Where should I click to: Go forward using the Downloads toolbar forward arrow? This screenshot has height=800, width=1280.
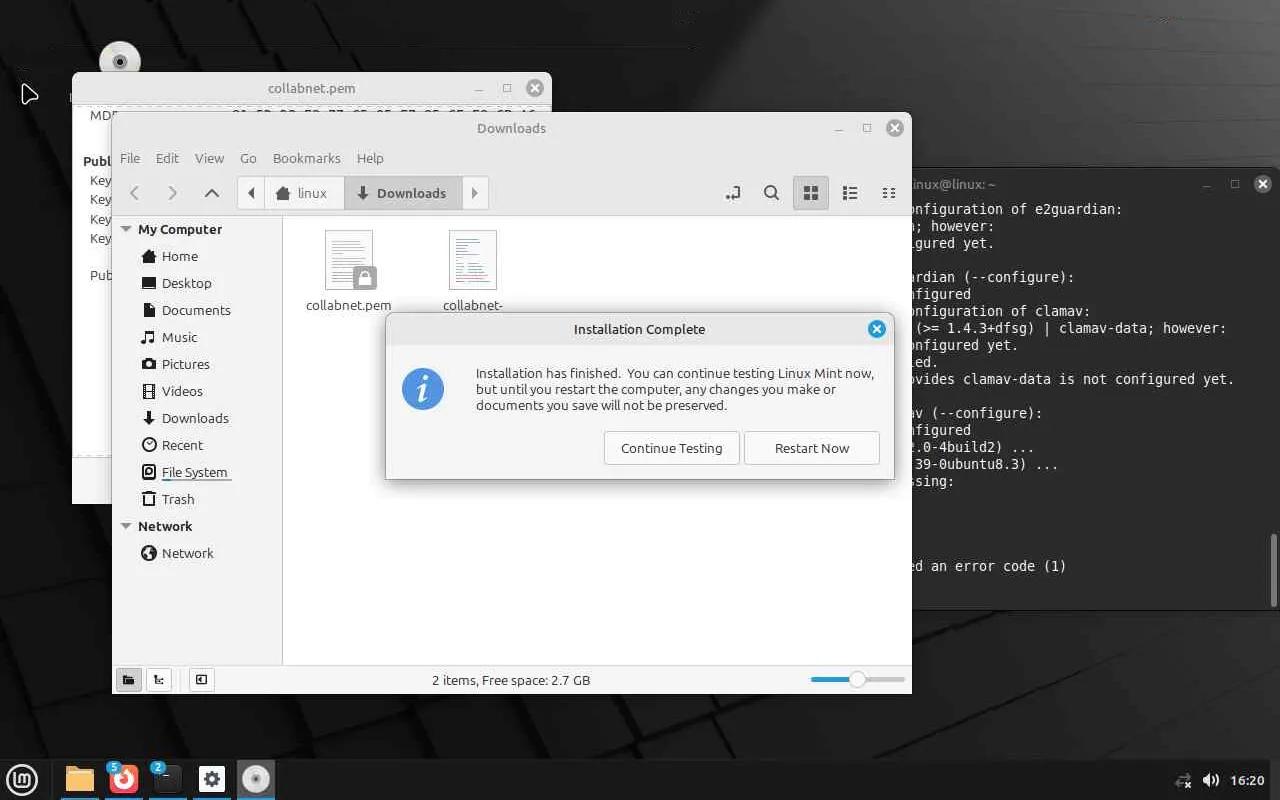(172, 193)
